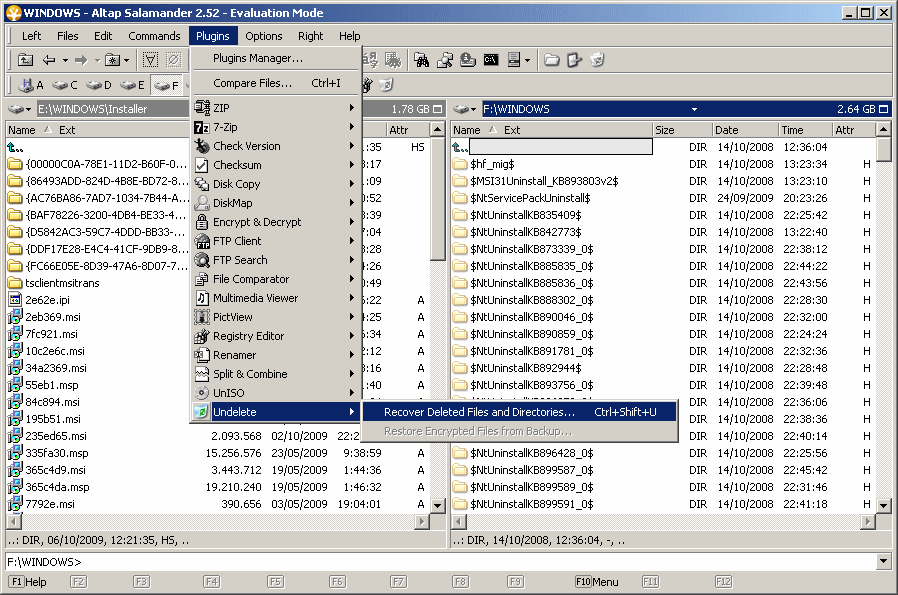Click into the F:\WINDOWS> command line
The image size is (898, 595).
(441, 561)
